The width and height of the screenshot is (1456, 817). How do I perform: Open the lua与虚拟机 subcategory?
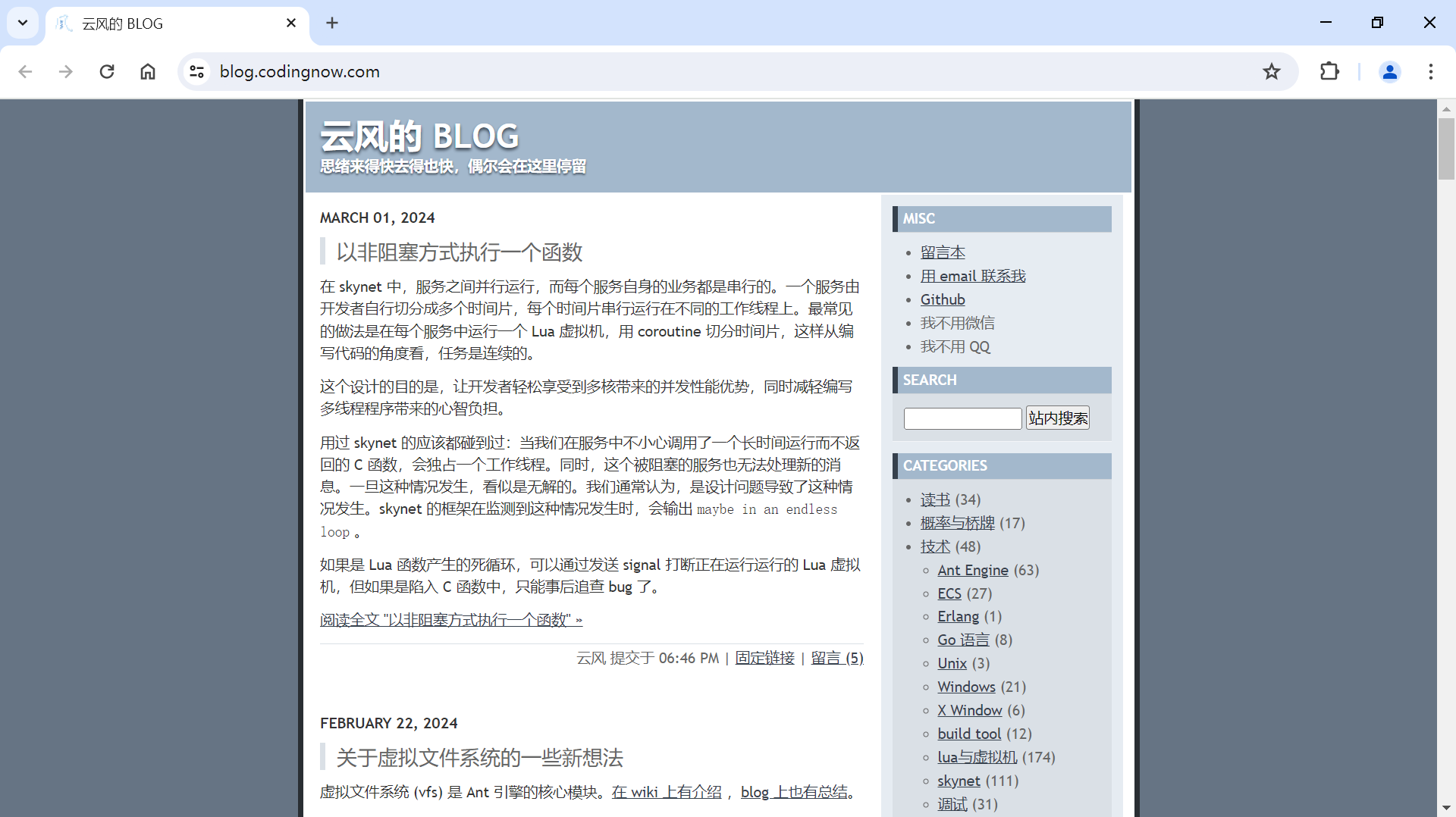(x=977, y=757)
